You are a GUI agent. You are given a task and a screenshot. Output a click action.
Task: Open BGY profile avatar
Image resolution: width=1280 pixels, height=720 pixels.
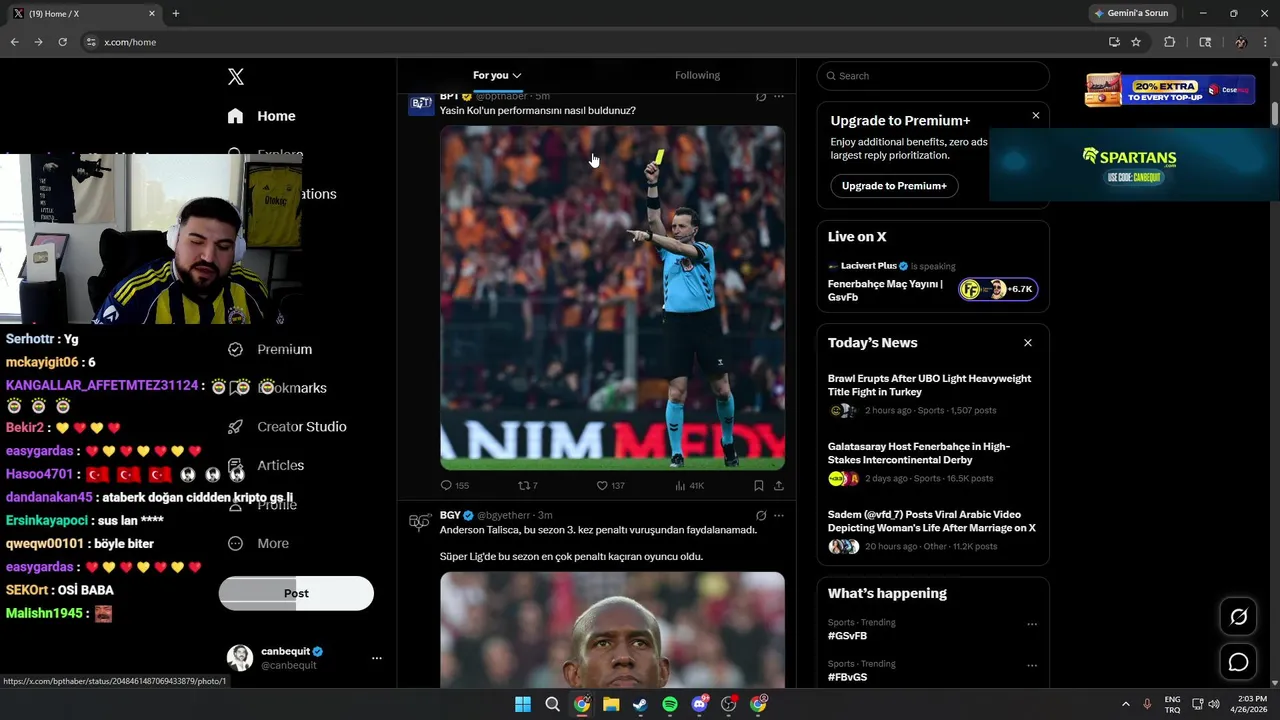click(x=421, y=521)
